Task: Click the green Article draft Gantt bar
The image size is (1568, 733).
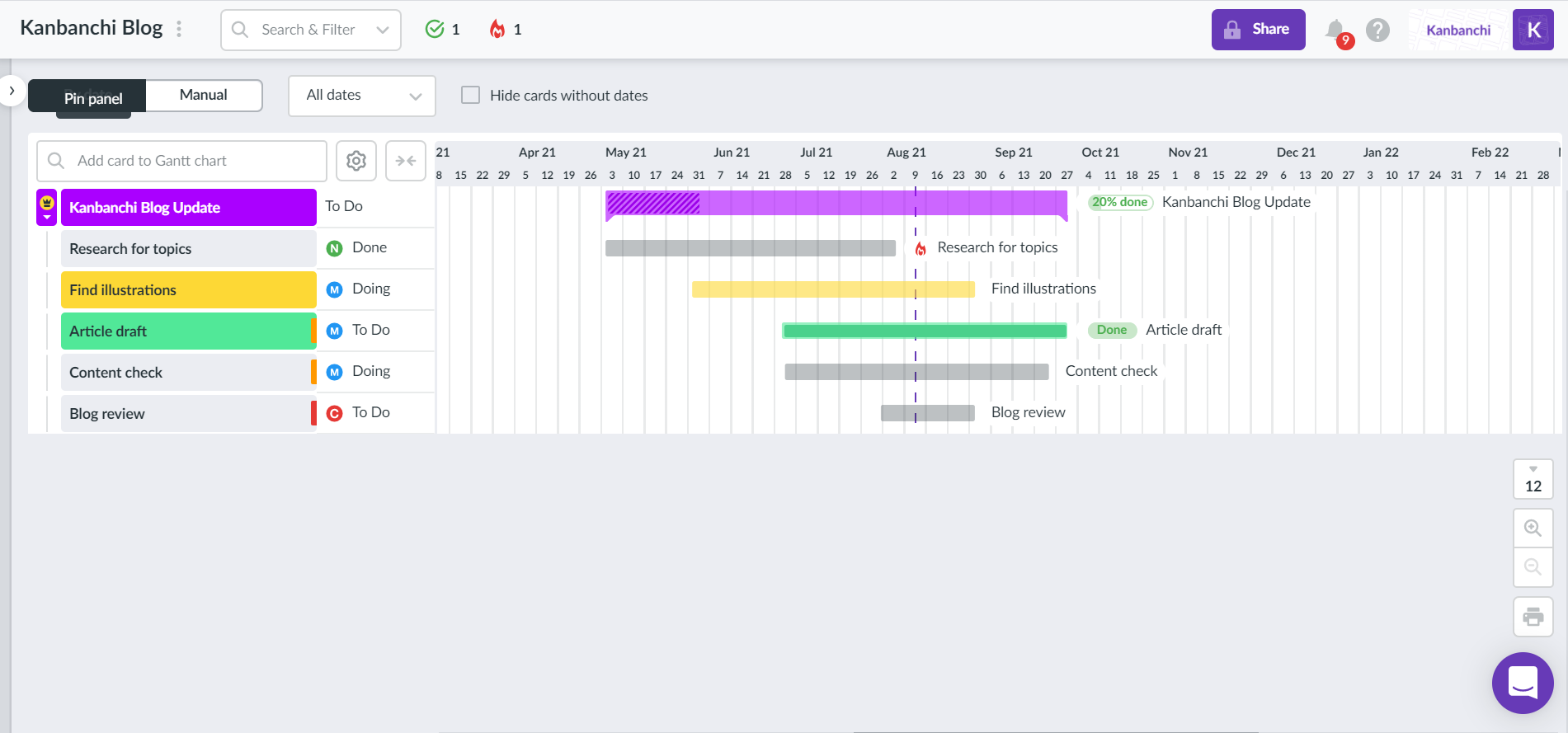Action: (x=925, y=331)
